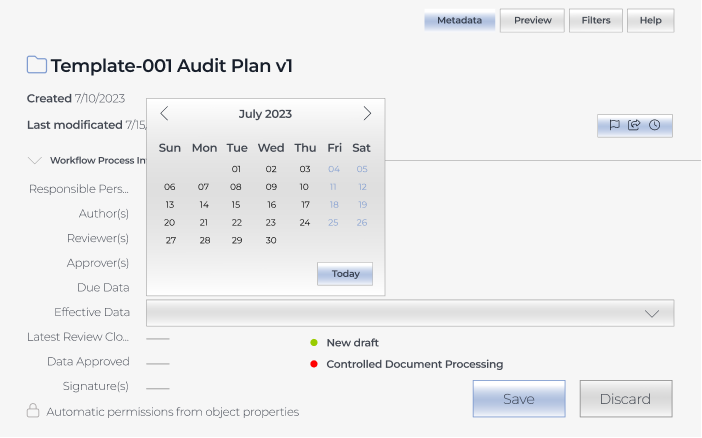Collapse the Workflow Process section
The width and height of the screenshot is (702, 438).
pos(35,160)
